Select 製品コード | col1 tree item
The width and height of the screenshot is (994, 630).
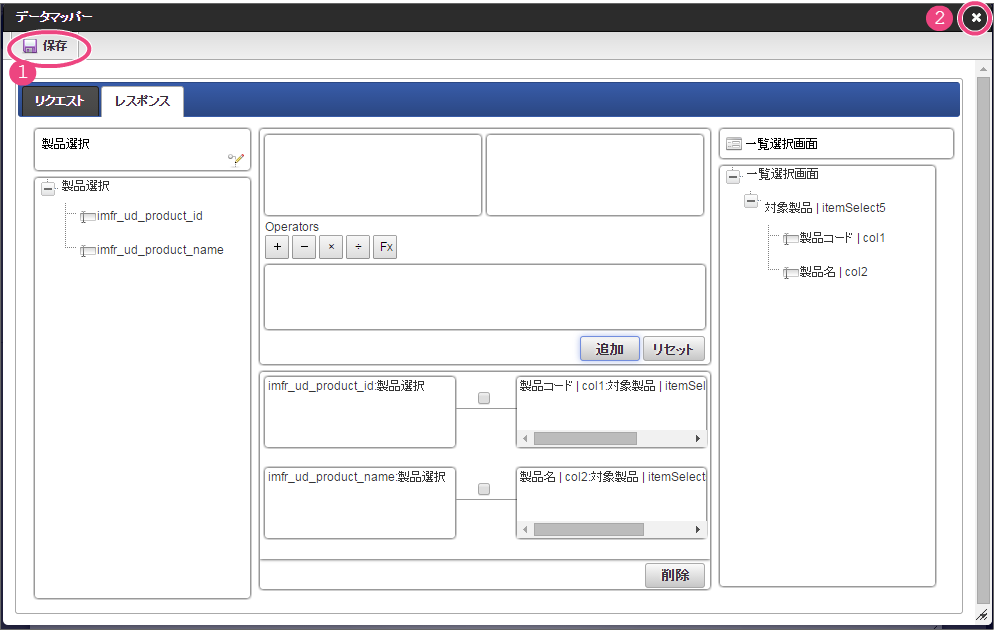click(x=842, y=238)
